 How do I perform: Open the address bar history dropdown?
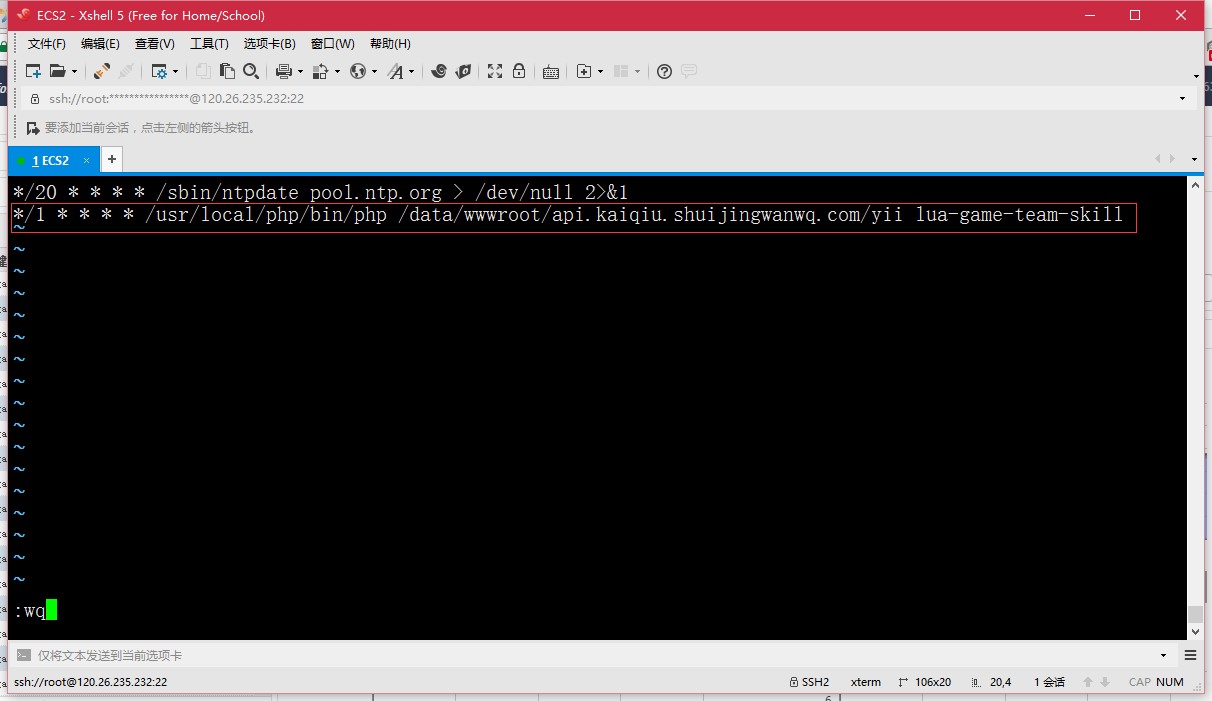click(1182, 99)
